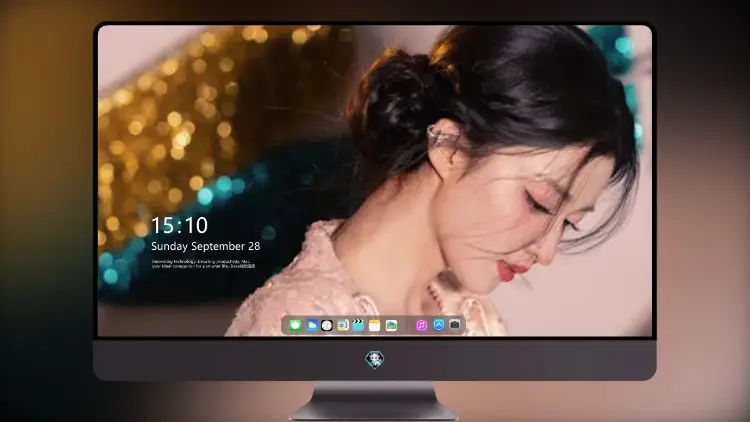Open the clapperboard video app in the dock
Viewport: 750px width, 422px height.
coord(358,325)
